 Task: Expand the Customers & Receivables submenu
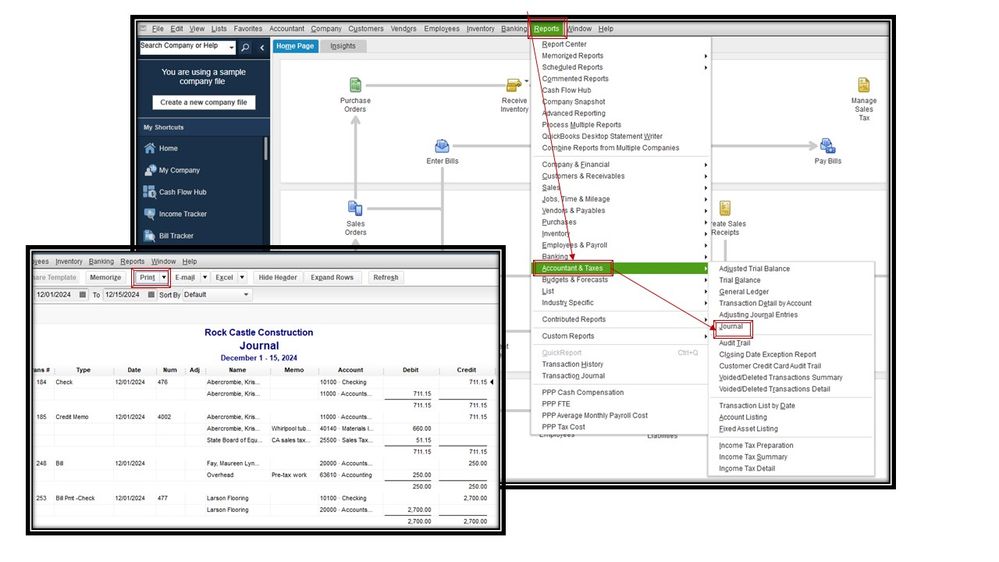tap(705, 177)
